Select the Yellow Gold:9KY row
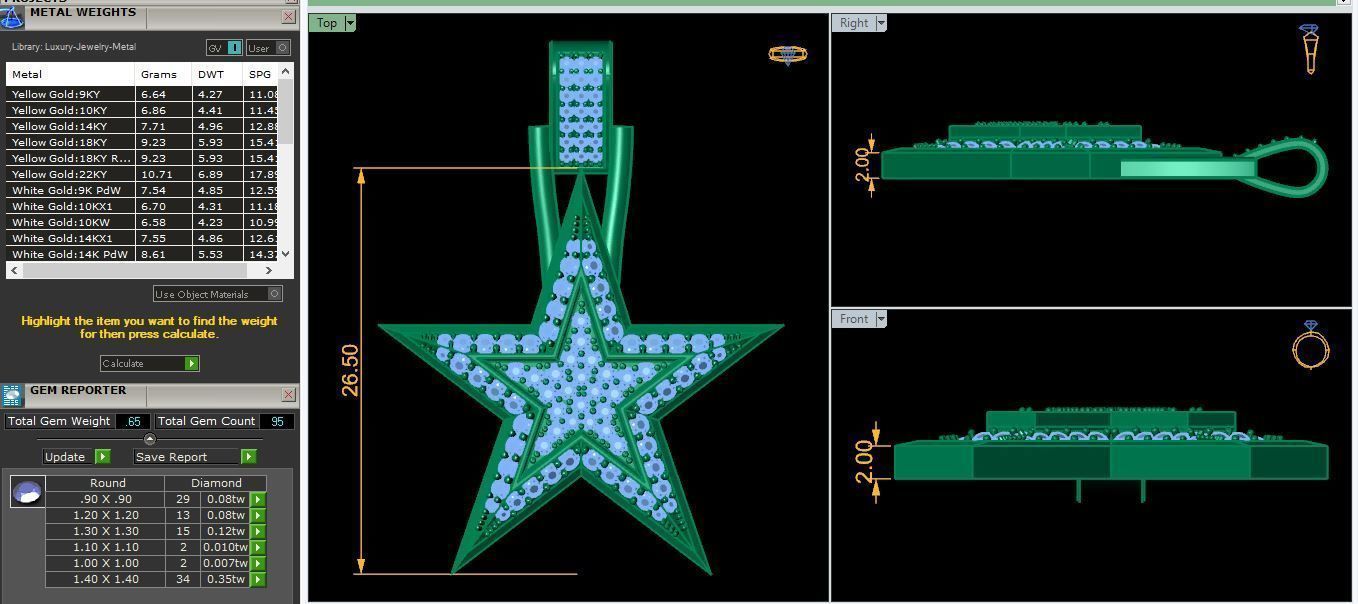 click(142, 94)
